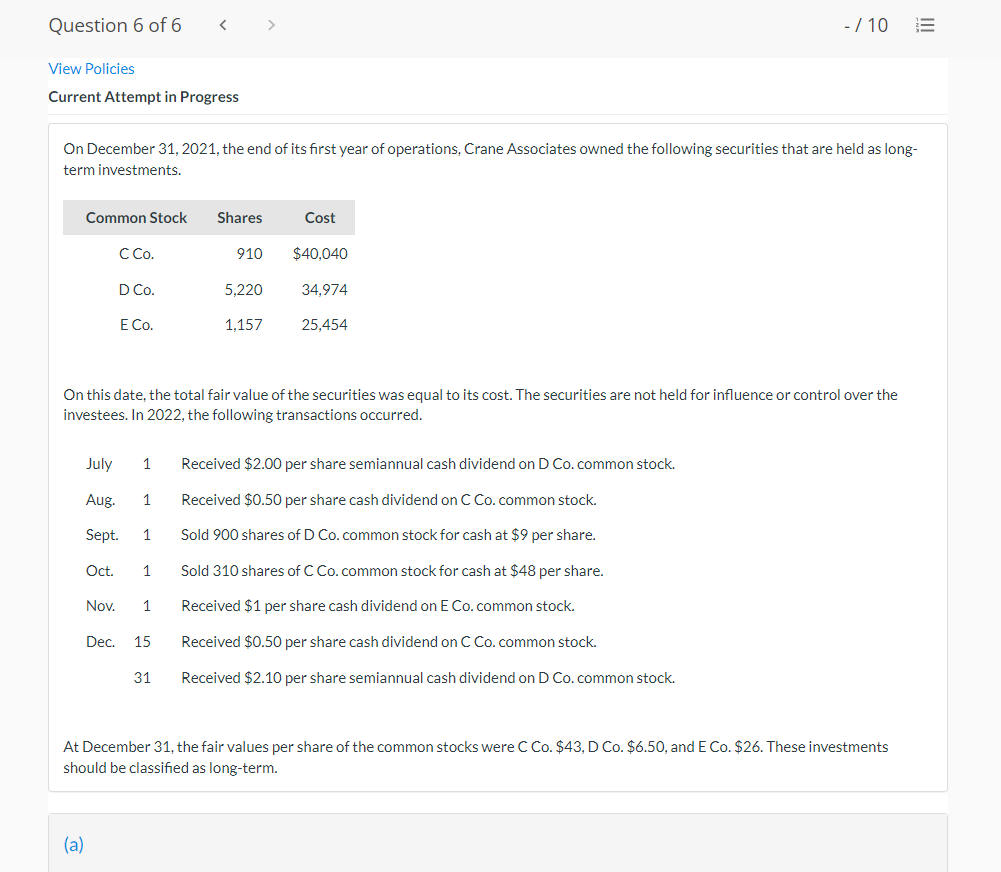Image resolution: width=1001 pixels, height=872 pixels.
Task: Expand part (a) of the question
Action: [x=73, y=845]
